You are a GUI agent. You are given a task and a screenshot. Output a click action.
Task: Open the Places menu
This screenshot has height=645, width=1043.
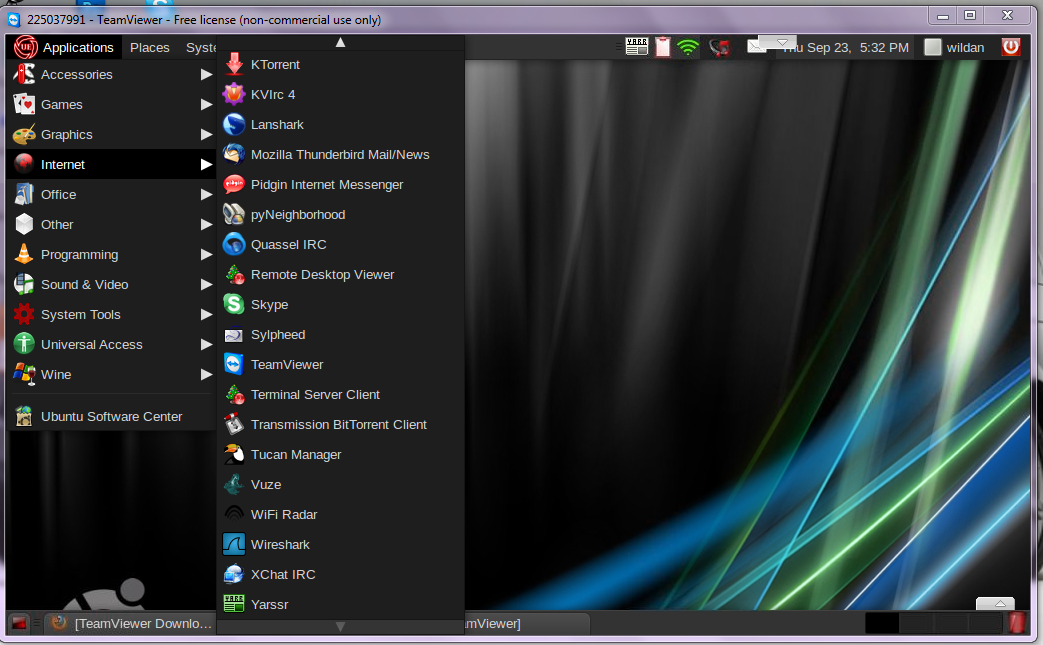pos(150,47)
